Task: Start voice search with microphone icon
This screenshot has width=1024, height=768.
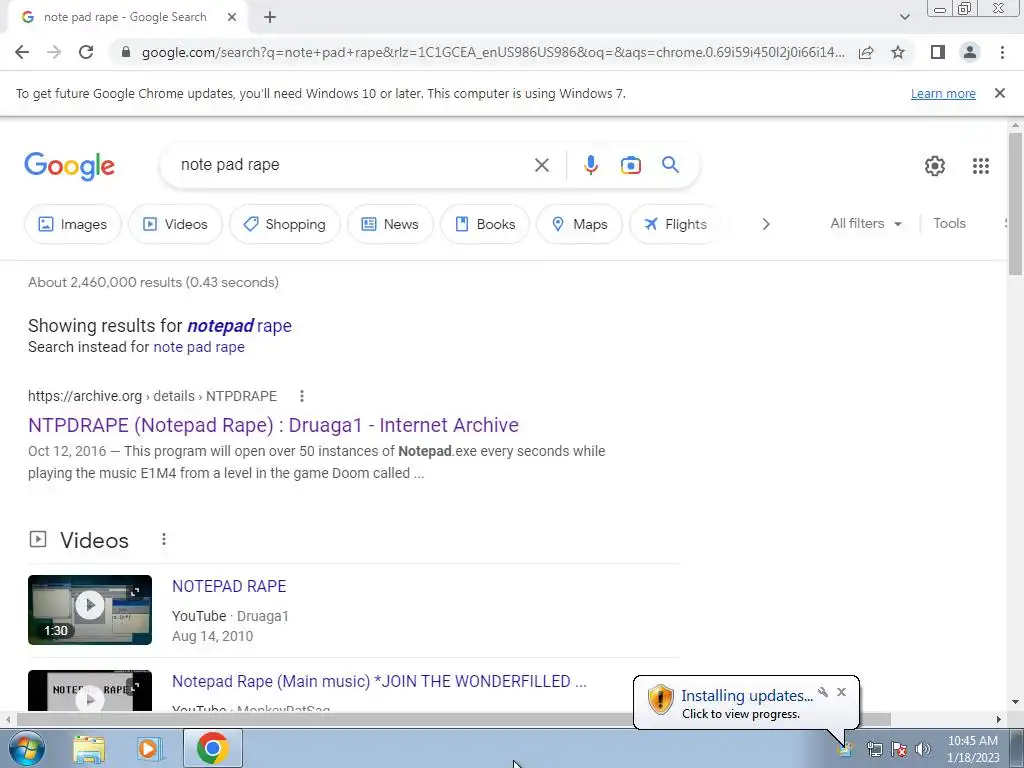Action: [x=590, y=165]
